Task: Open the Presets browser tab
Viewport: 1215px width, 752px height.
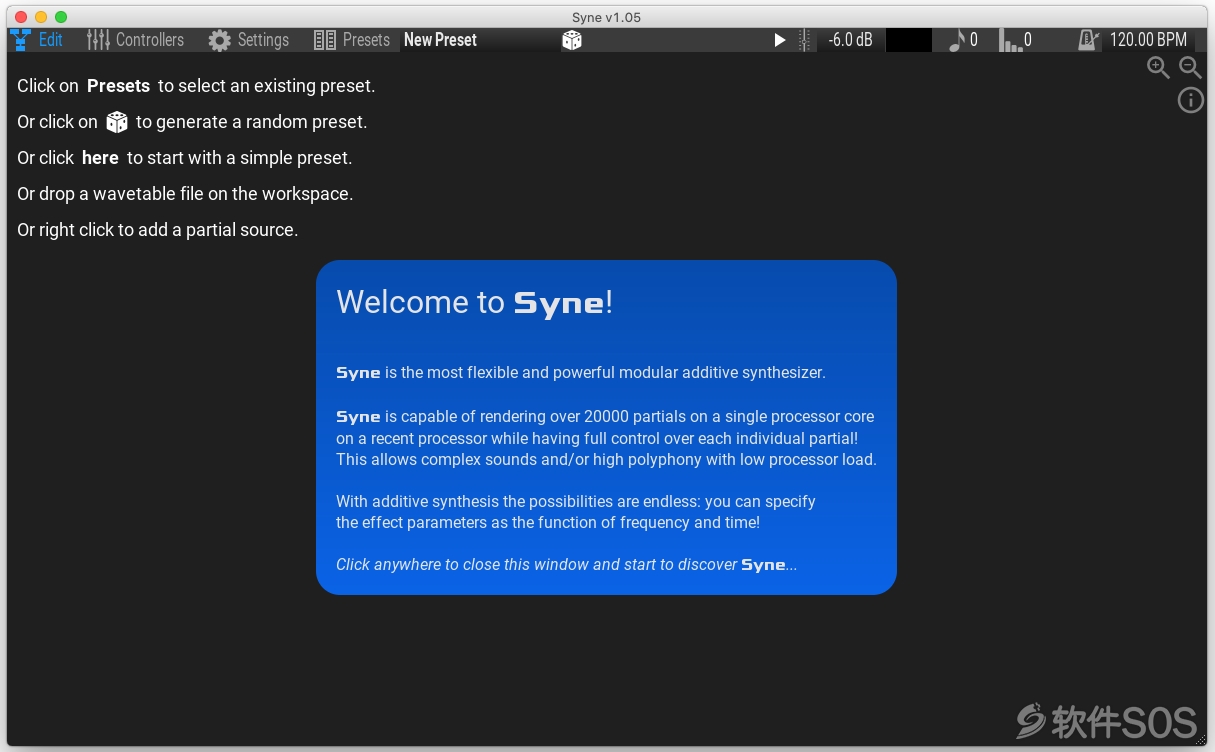Action: 352,40
